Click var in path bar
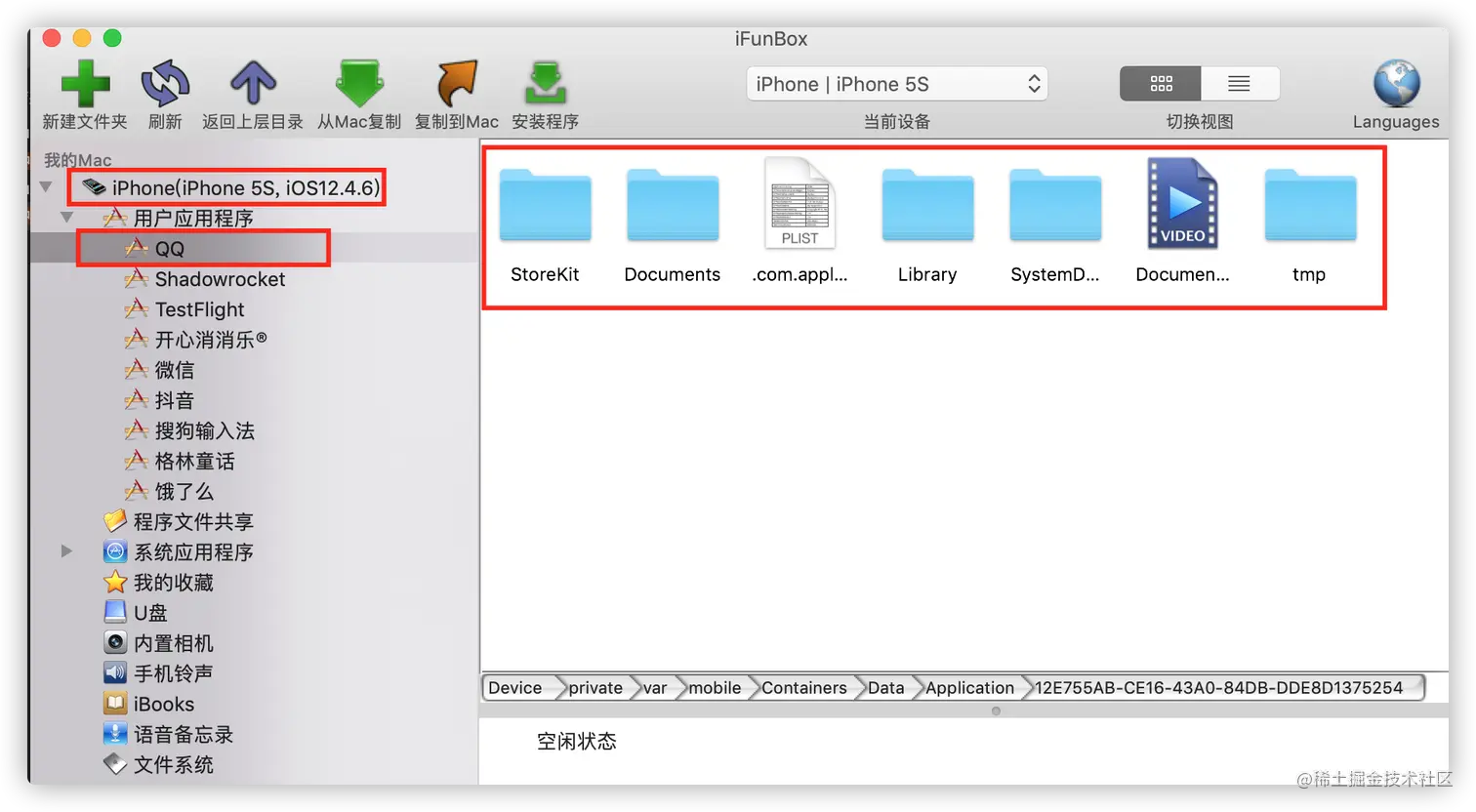 (655, 687)
